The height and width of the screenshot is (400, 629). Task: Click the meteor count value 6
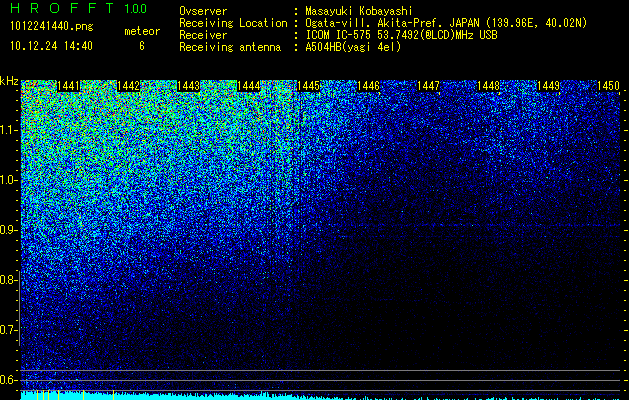point(142,46)
